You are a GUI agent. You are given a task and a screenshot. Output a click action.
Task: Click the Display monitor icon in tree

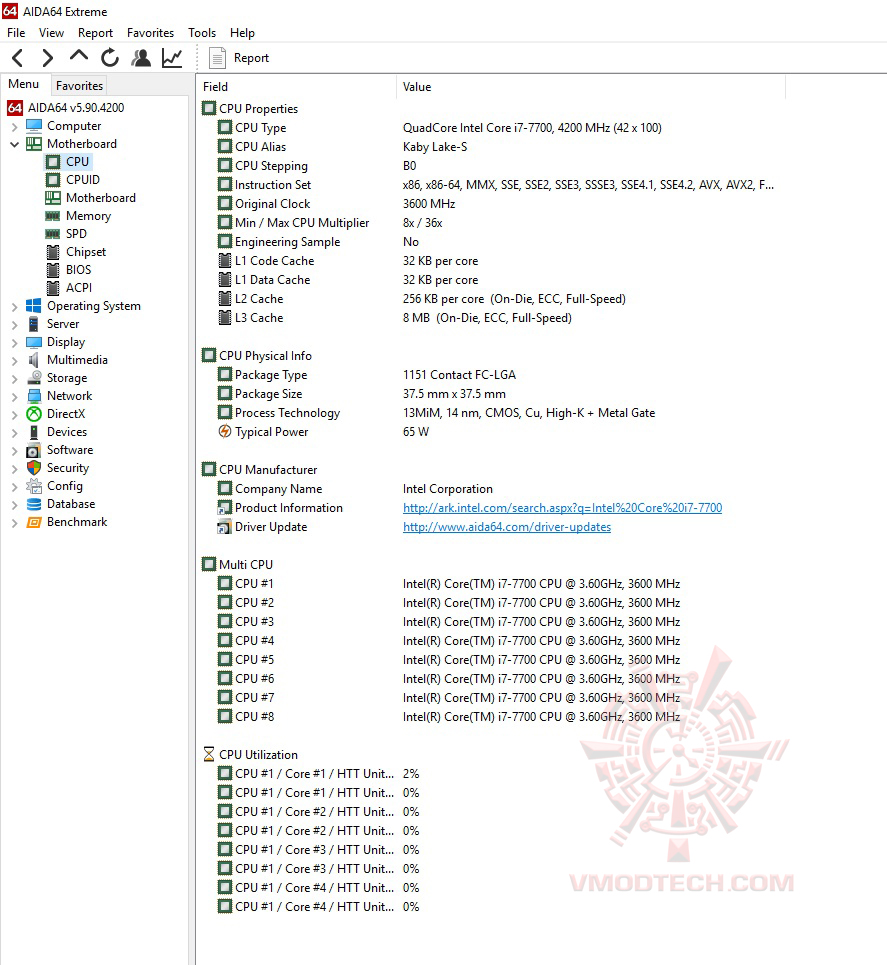pos(34,342)
